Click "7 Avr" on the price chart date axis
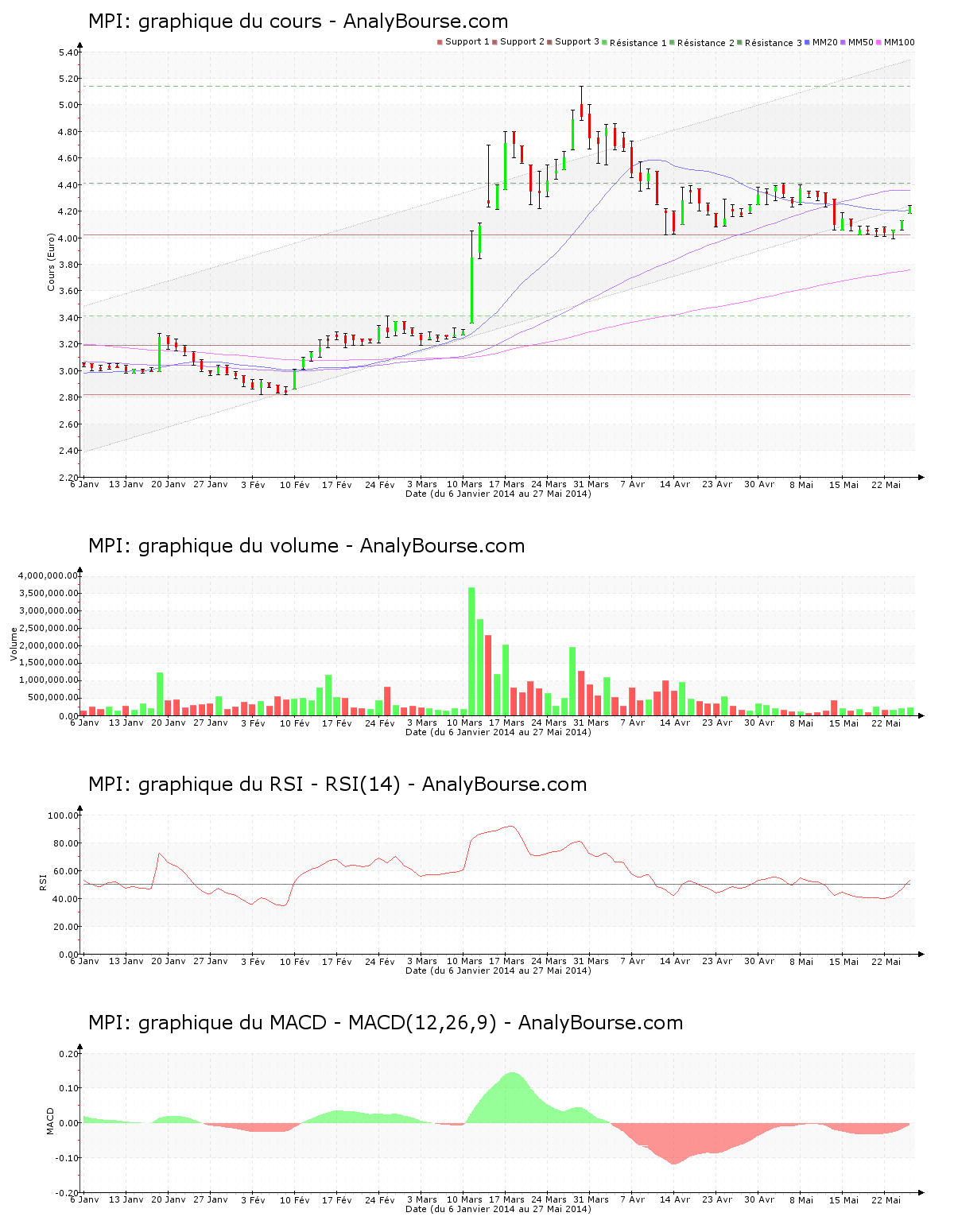The height and width of the screenshot is (1232, 954). (633, 484)
